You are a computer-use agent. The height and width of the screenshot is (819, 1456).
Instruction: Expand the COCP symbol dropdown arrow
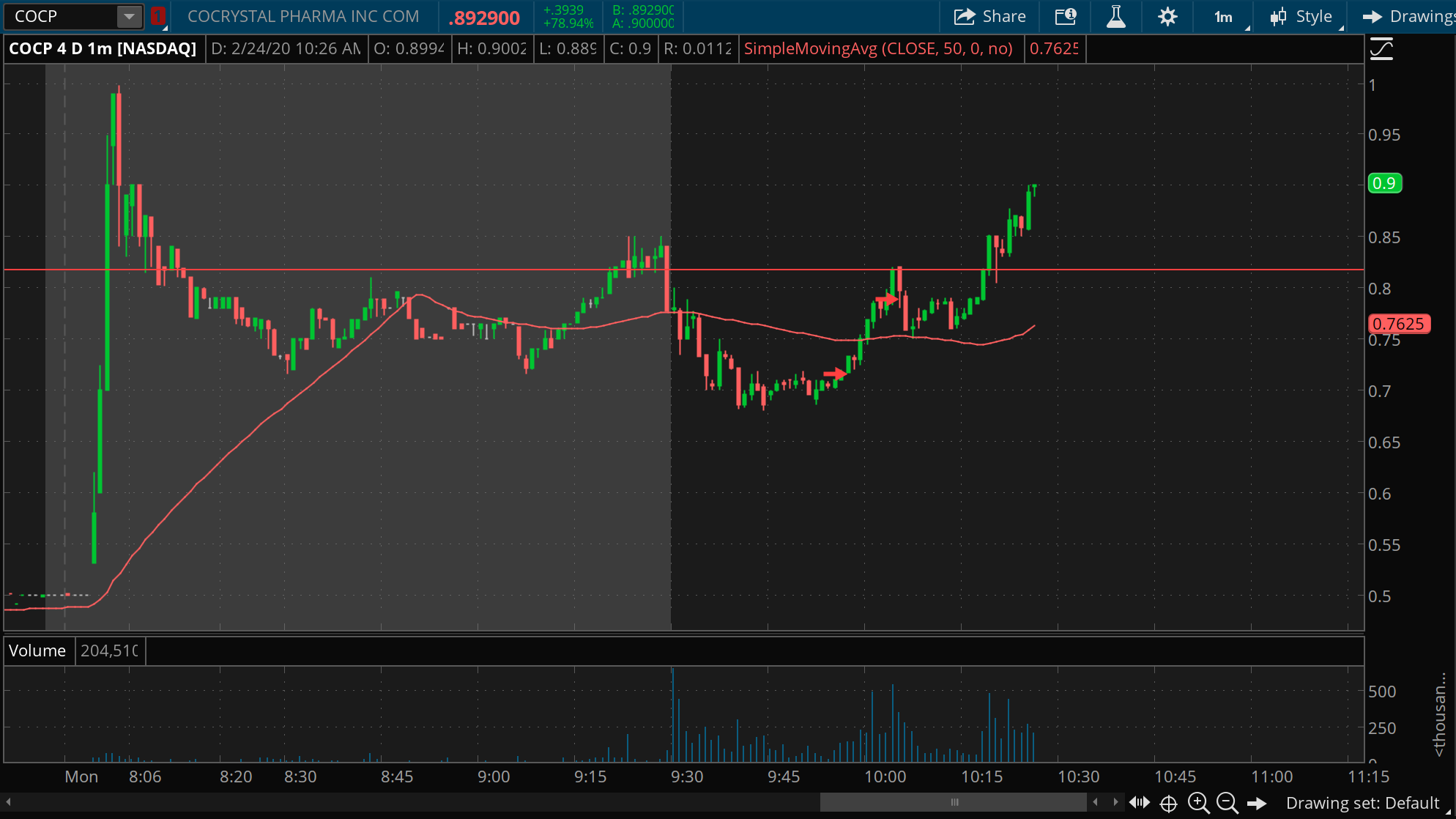click(x=129, y=16)
